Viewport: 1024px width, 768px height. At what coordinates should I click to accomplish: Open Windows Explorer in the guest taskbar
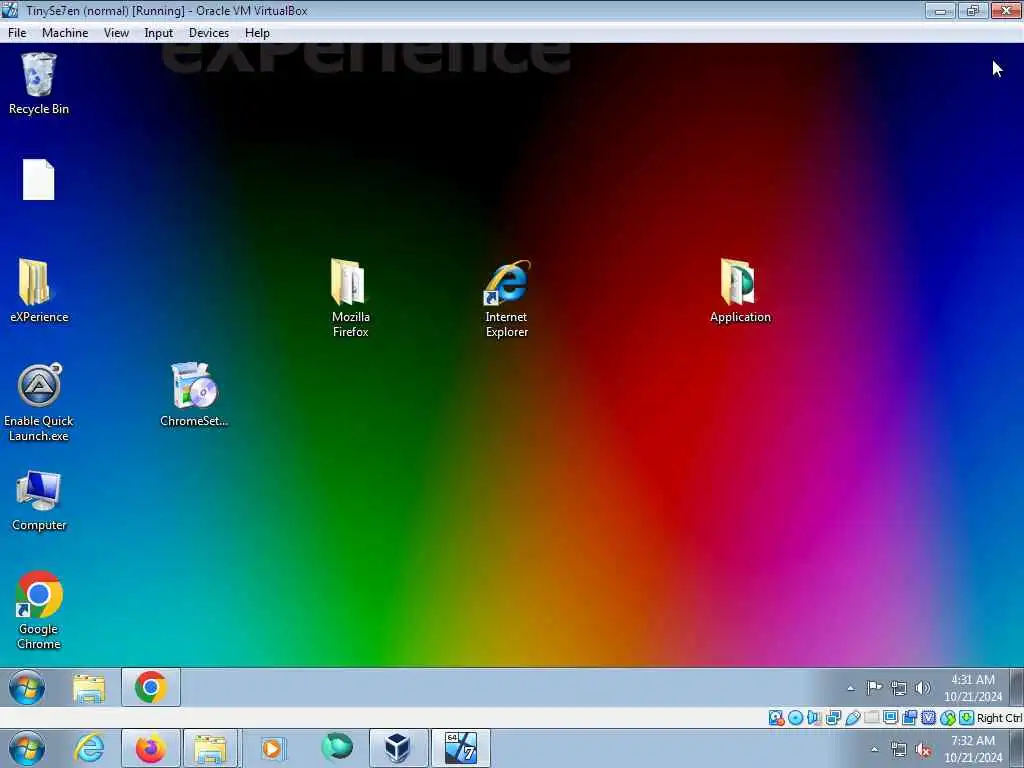(89, 688)
